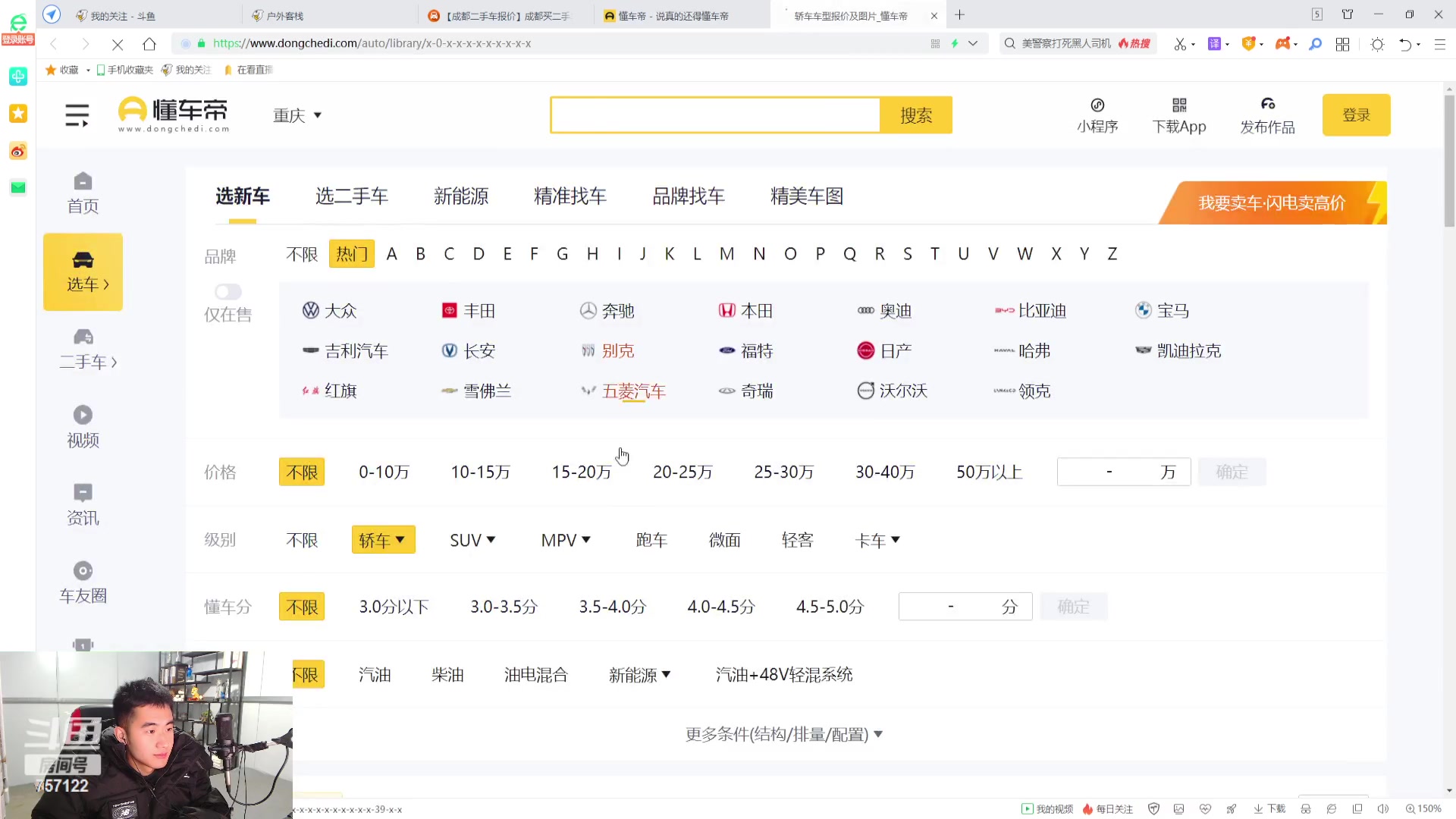Click the vertical page scrollbar
Screen dimensions: 1456x819
click(1449, 159)
